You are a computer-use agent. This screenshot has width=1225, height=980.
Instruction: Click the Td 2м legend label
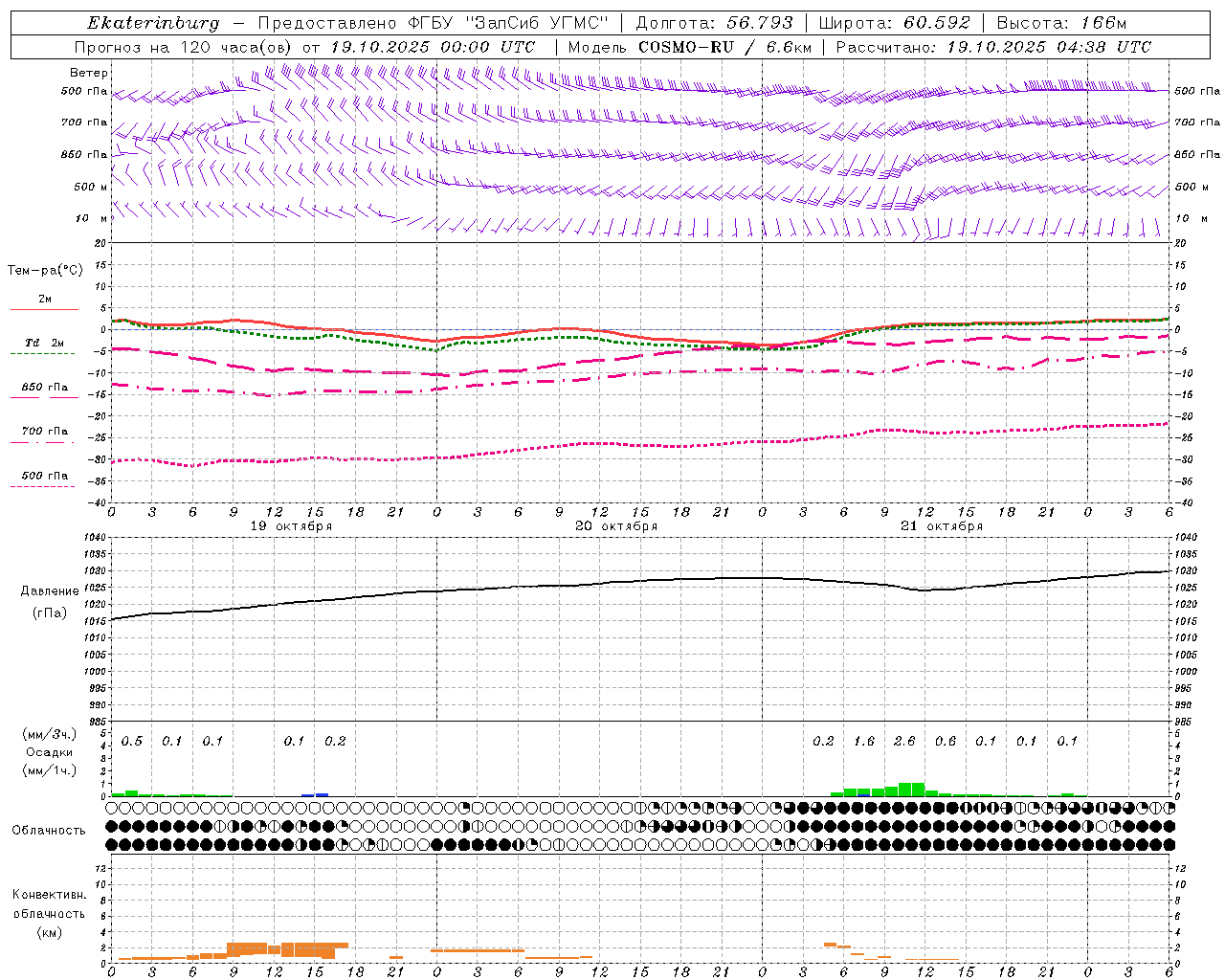point(45,343)
